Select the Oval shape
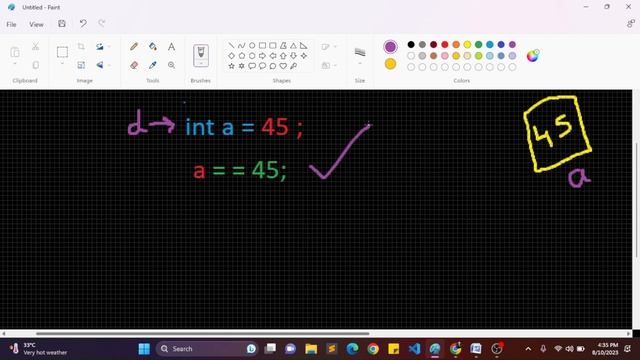The height and width of the screenshot is (360, 640). click(x=252, y=45)
